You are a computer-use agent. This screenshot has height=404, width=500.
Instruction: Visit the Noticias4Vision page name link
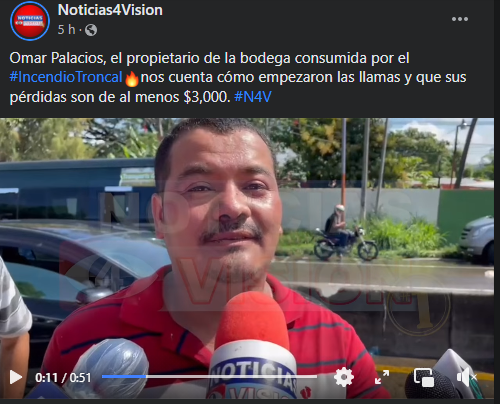coord(110,10)
